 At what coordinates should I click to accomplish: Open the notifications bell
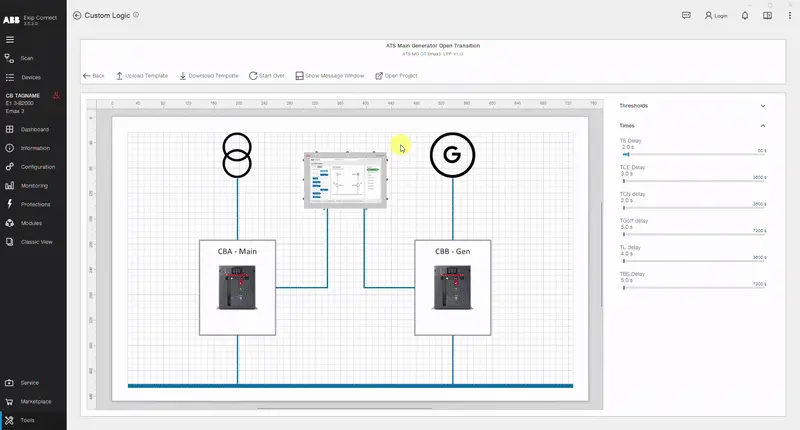745,16
